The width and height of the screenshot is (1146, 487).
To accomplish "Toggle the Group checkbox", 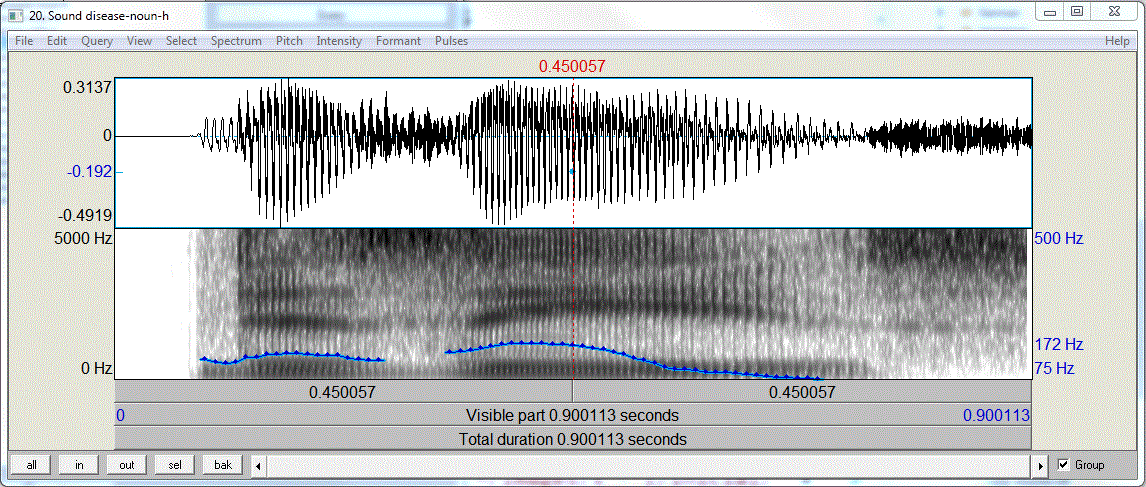I will [x=1063, y=465].
